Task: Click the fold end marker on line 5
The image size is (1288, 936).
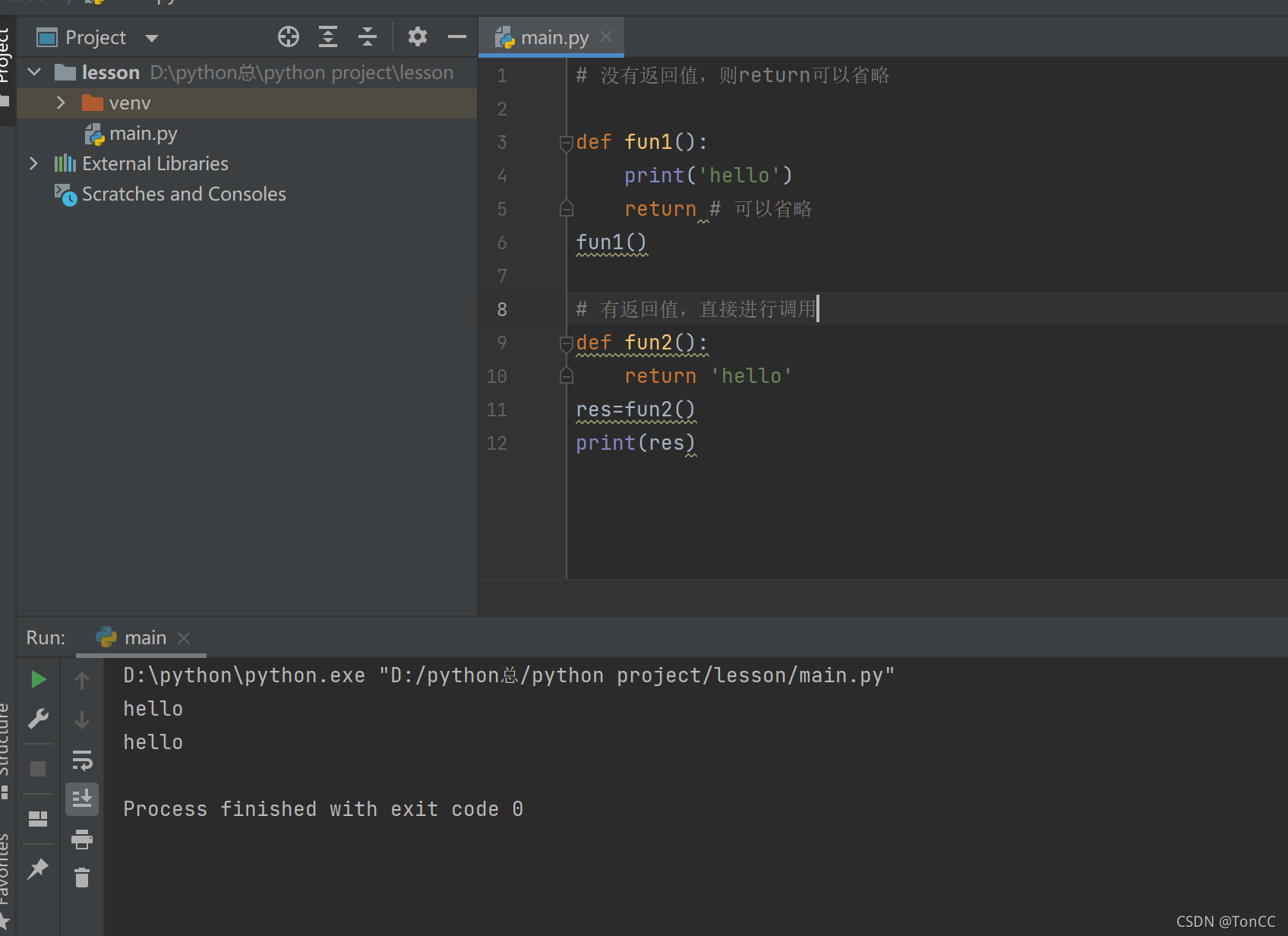Action: 566,208
